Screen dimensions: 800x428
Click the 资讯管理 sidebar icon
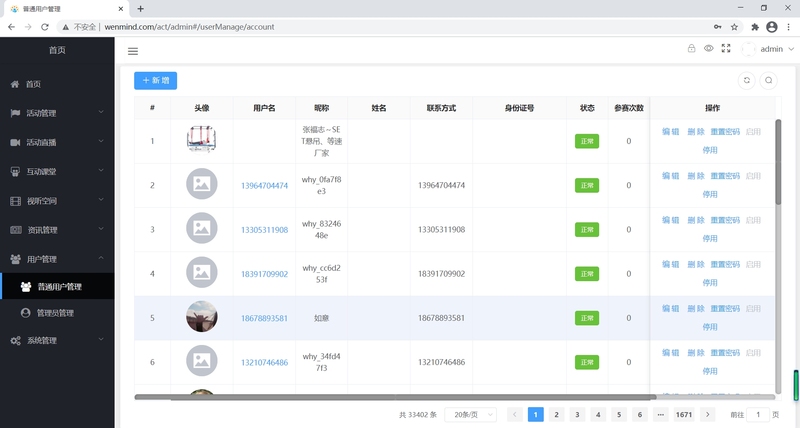pyautogui.click(x=16, y=230)
